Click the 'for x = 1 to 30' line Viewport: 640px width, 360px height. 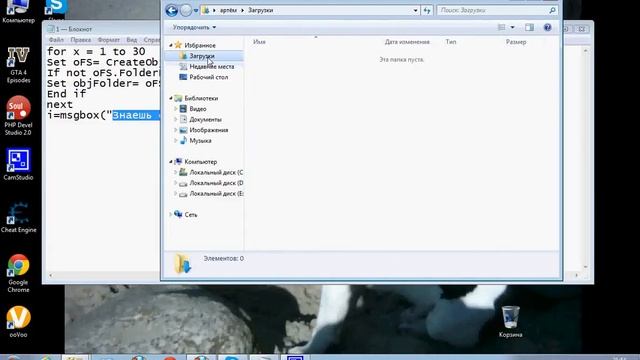[96, 51]
